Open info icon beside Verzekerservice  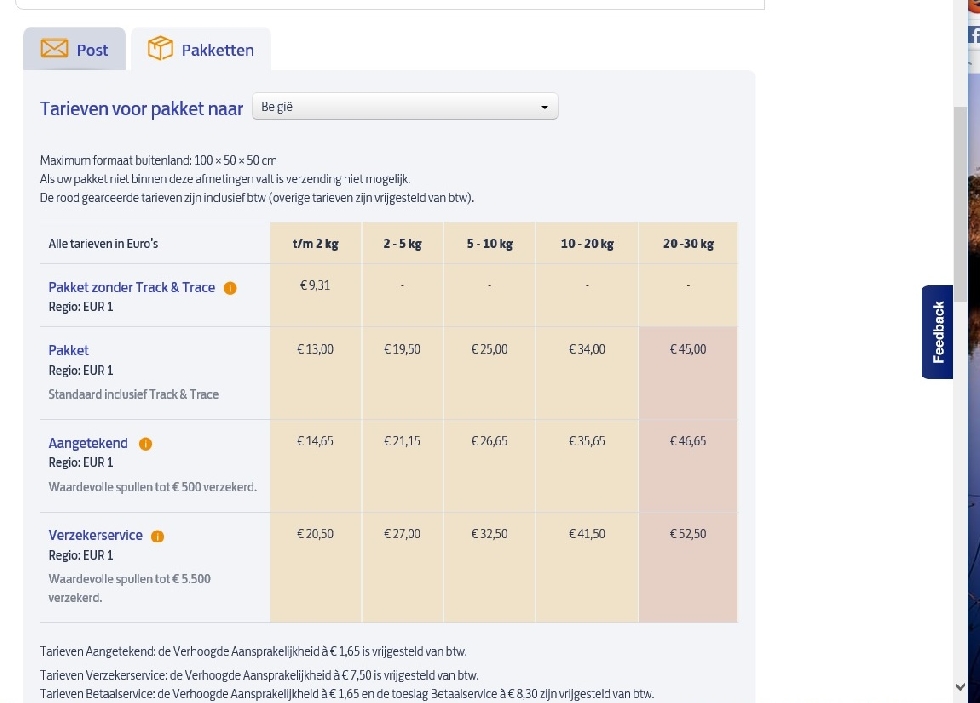158,536
